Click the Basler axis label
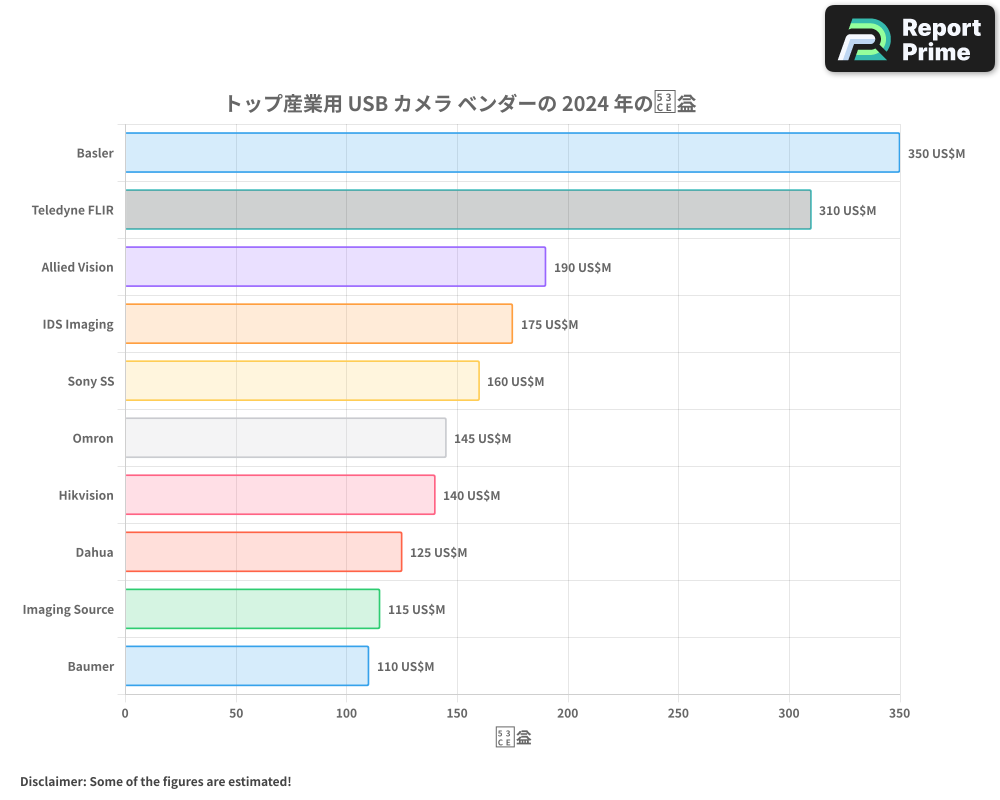This screenshot has height=800, width=1000. [x=95, y=153]
